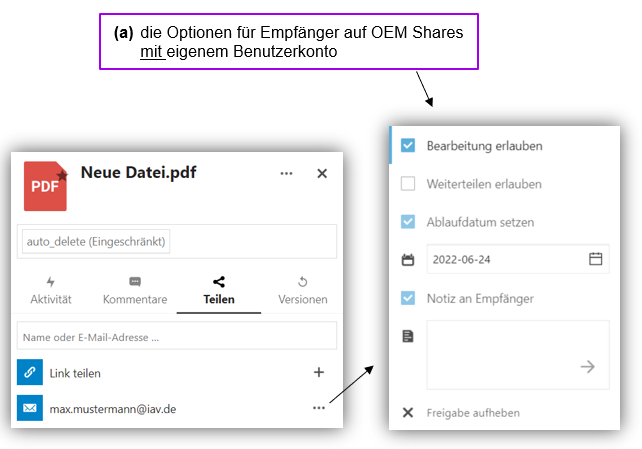Screen dimensions: 642x449
Task: Click the Name oder E-Mail-Adresse field
Action: [177, 336]
